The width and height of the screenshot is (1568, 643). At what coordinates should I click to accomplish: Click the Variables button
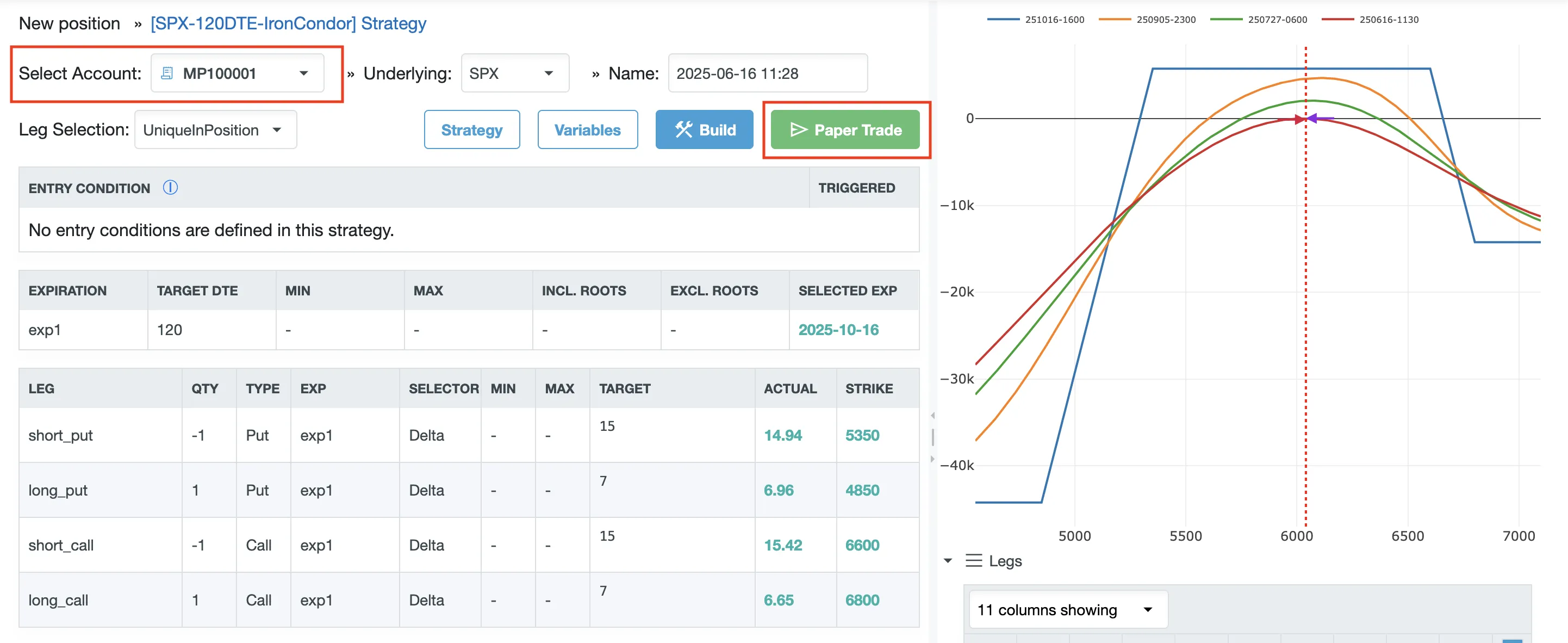tap(587, 129)
